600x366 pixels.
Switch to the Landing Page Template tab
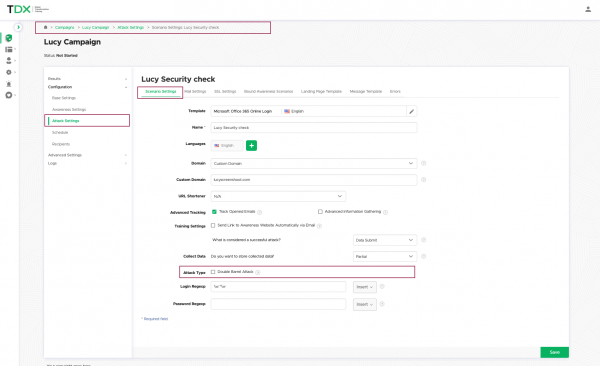(x=321, y=92)
